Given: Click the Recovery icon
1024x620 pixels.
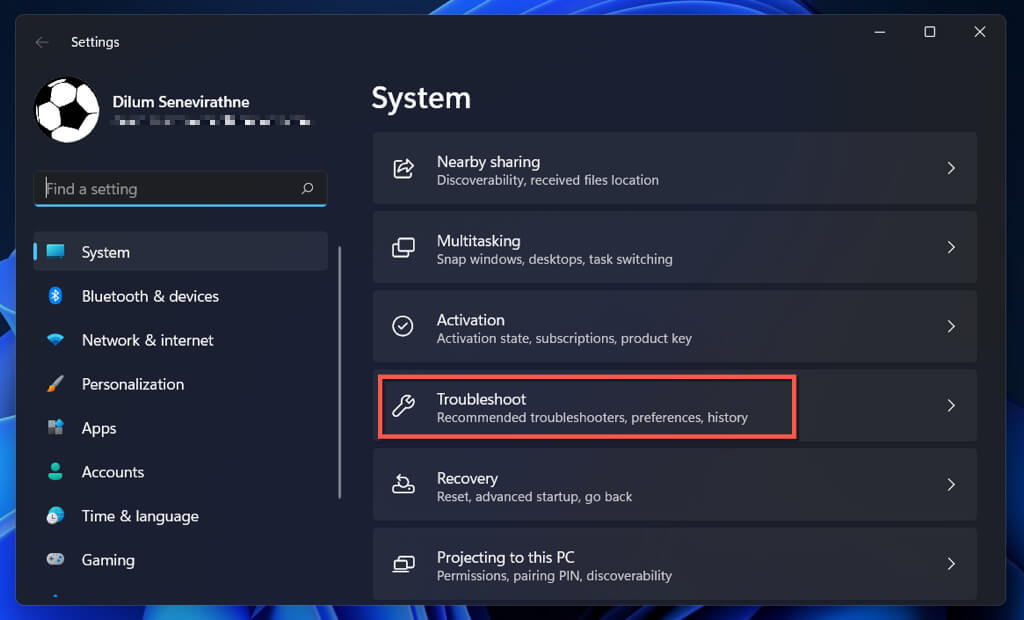Looking at the screenshot, I should [x=403, y=484].
